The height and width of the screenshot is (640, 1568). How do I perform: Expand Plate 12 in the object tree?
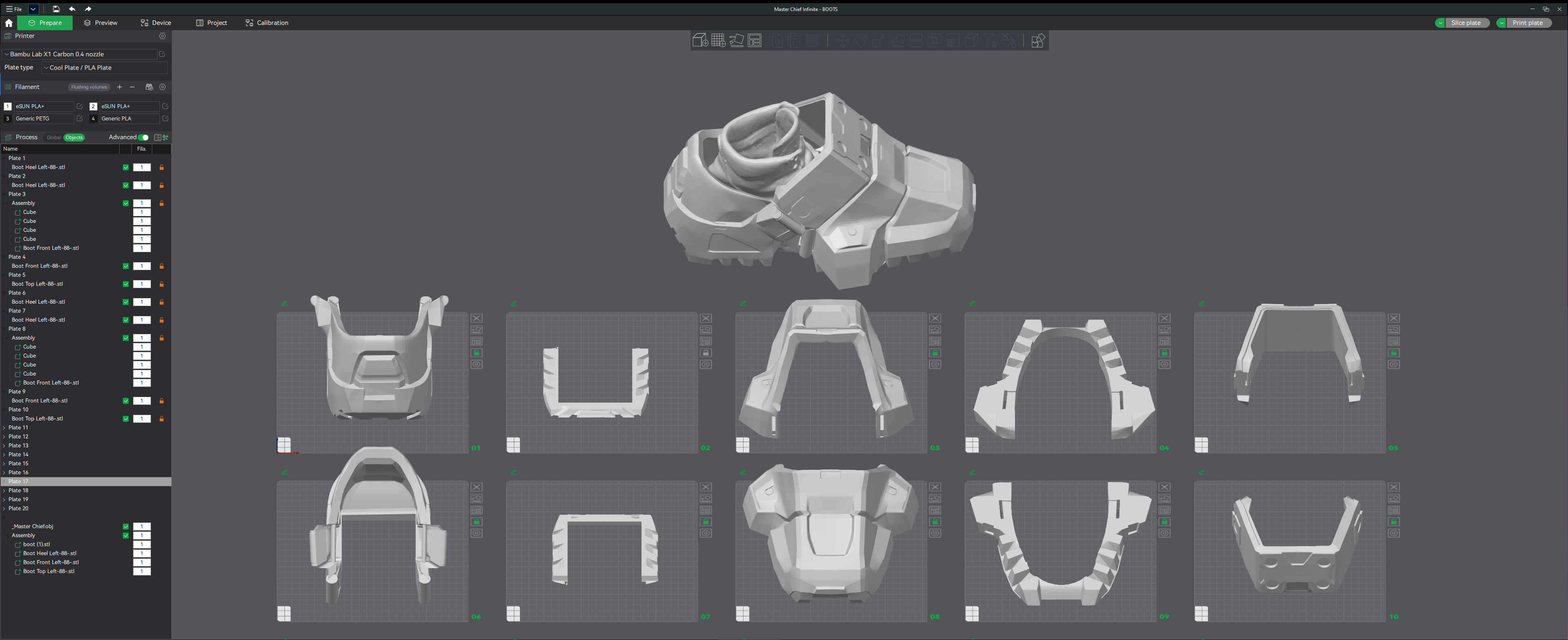[x=5, y=437]
